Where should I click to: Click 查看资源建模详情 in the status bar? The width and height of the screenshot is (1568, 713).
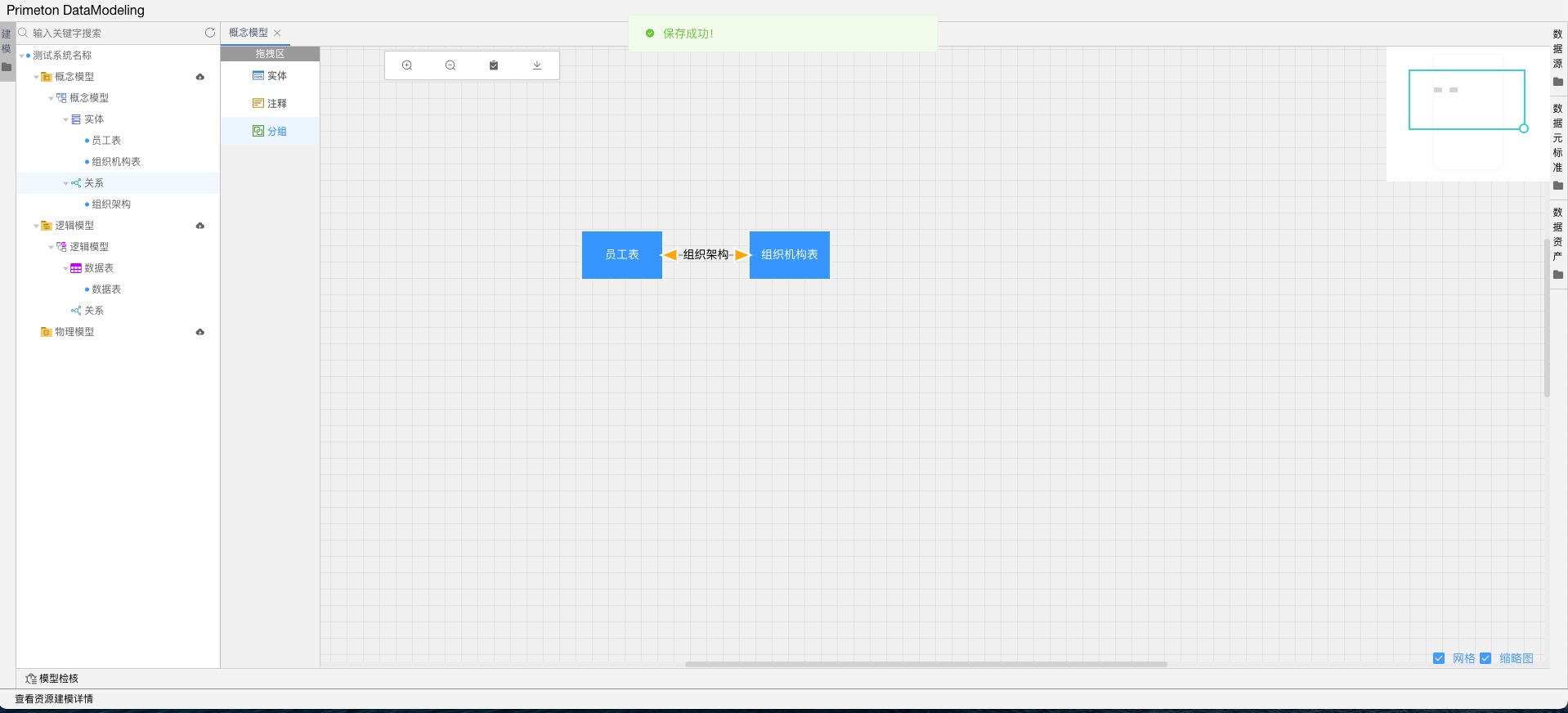54,699
